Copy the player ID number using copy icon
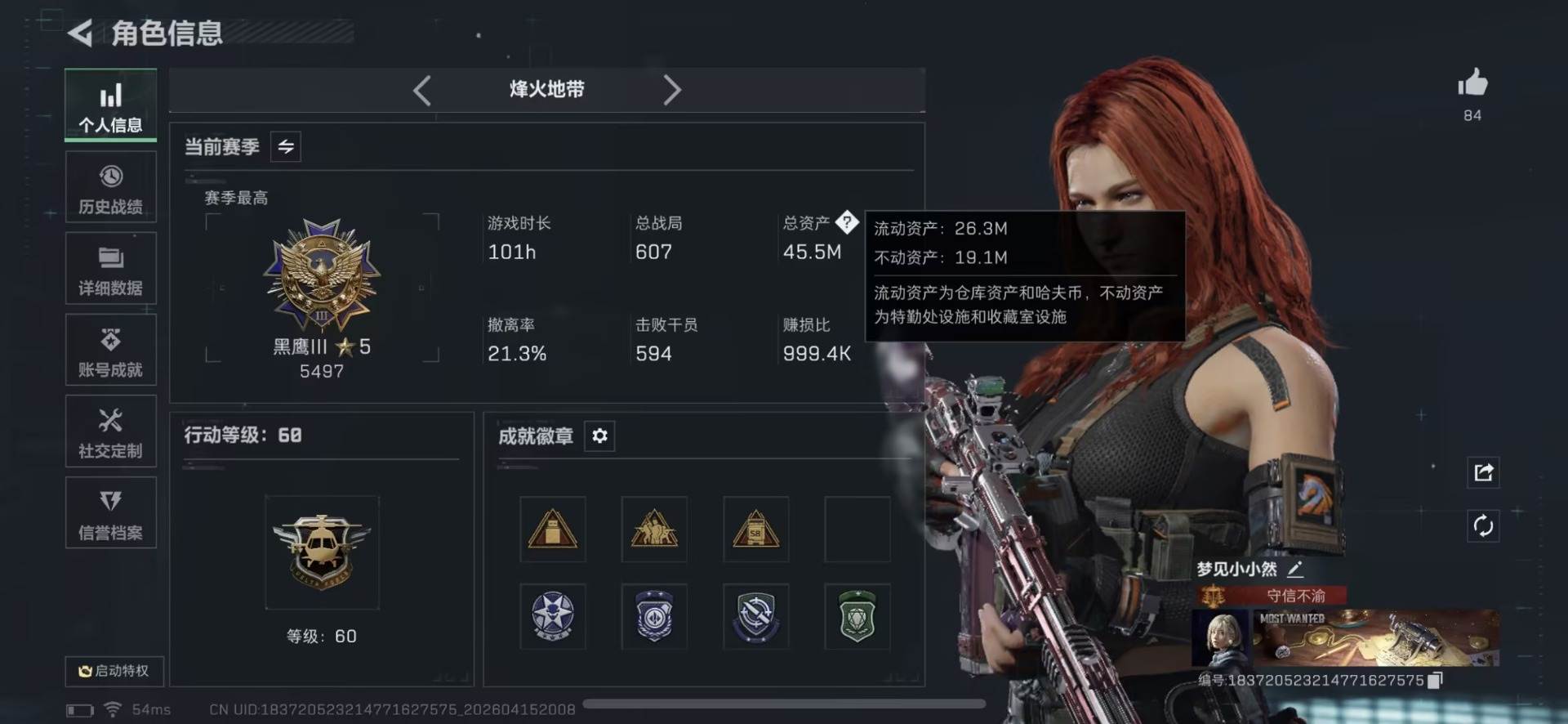 (x=1435, y=680)
